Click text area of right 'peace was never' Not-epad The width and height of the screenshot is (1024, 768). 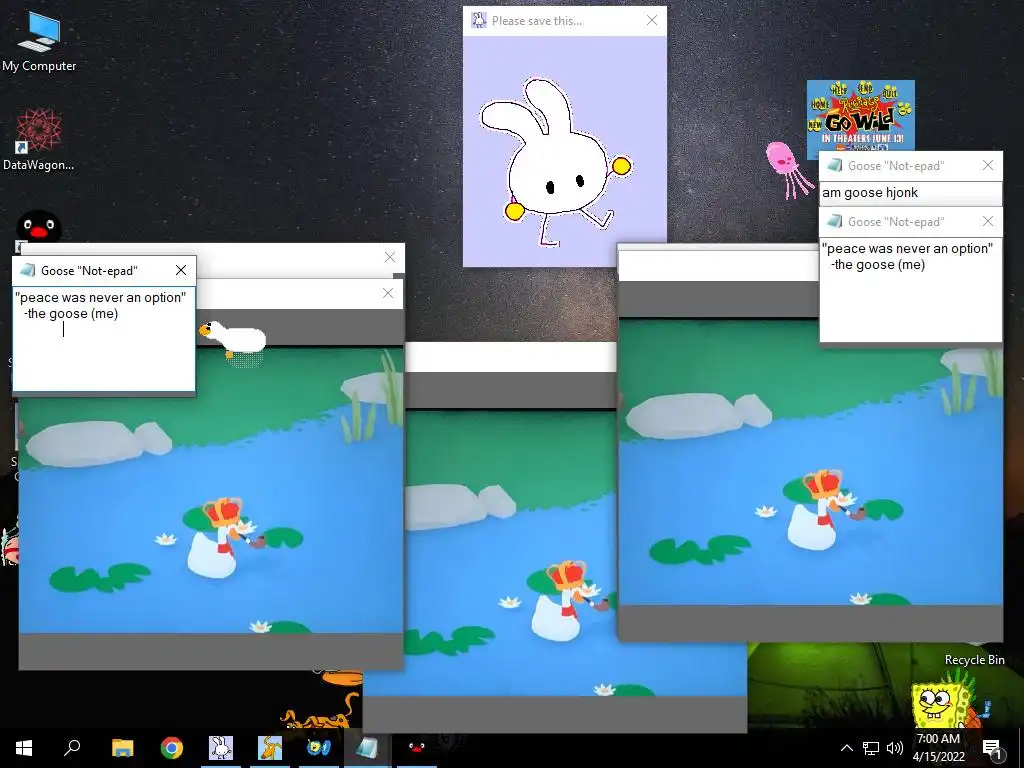[910, 289]
